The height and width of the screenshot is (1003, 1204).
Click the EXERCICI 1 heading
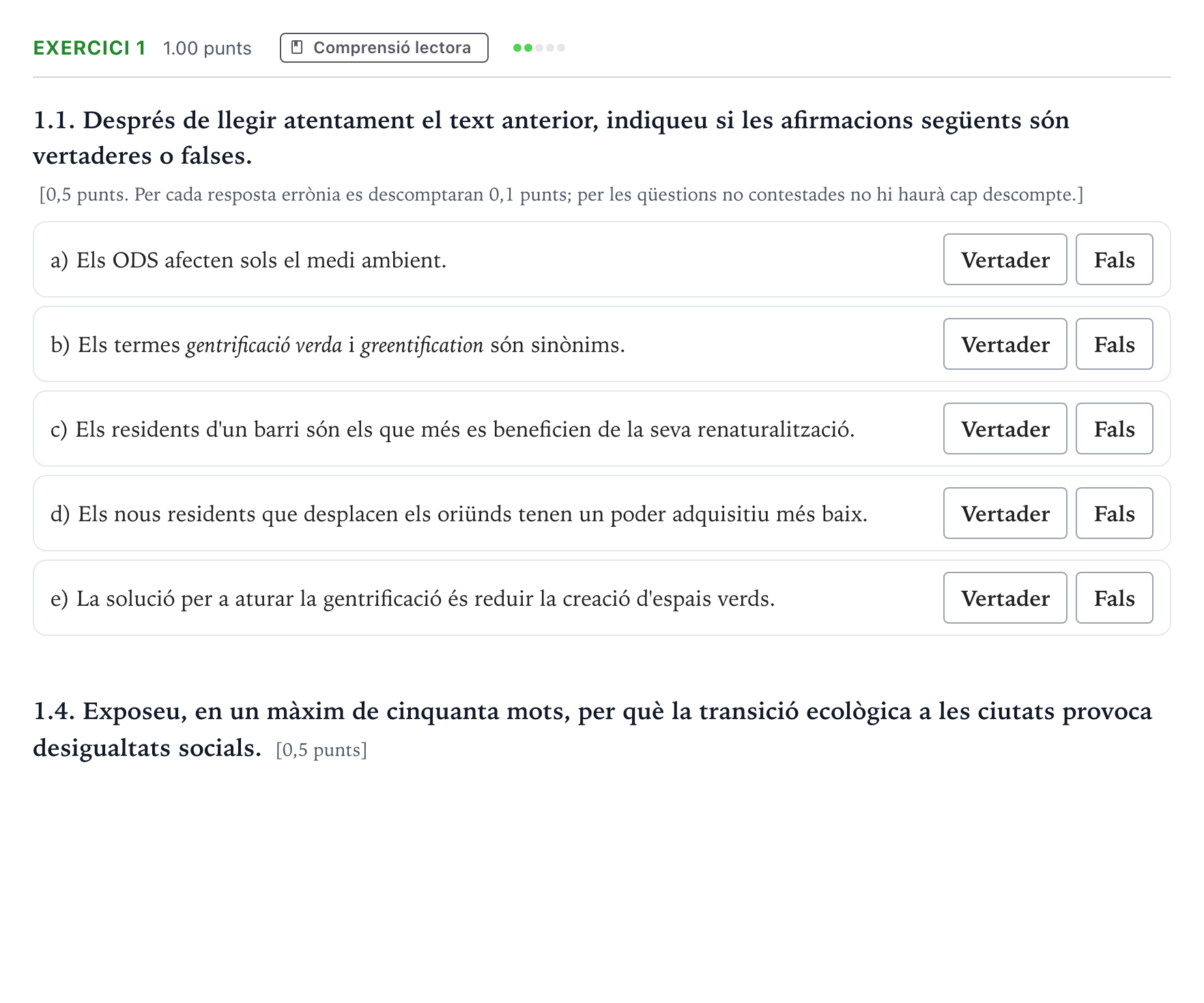[x=89, y=48]
